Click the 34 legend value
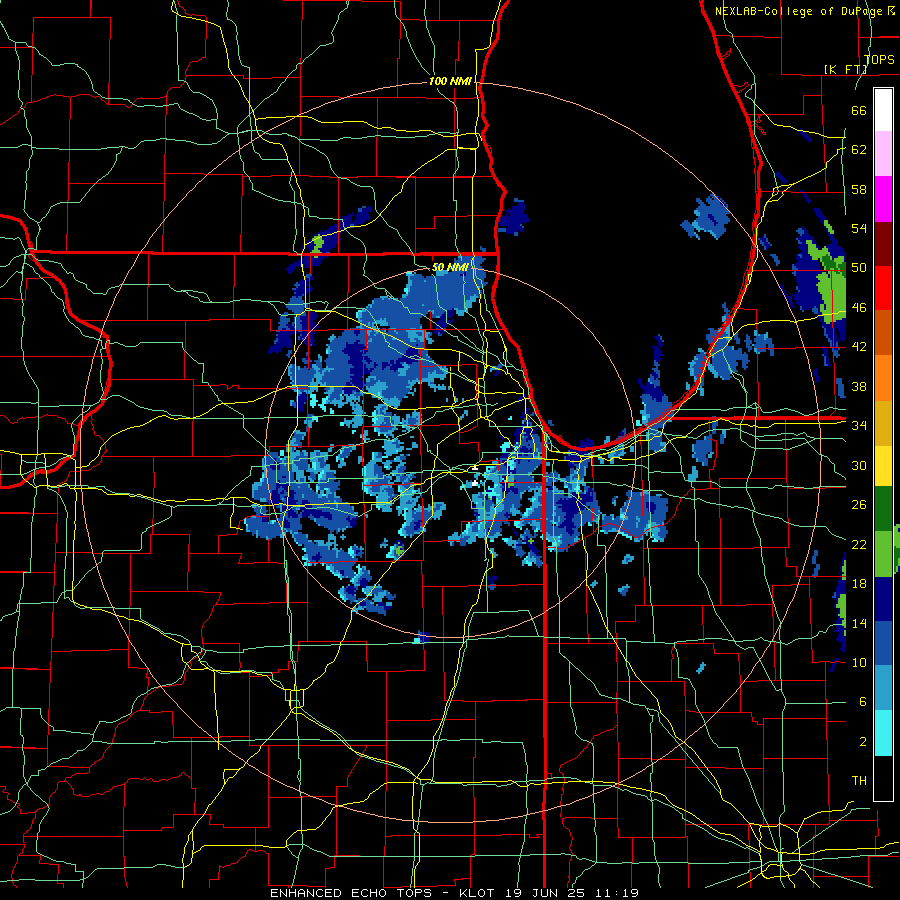 (859, 426)
